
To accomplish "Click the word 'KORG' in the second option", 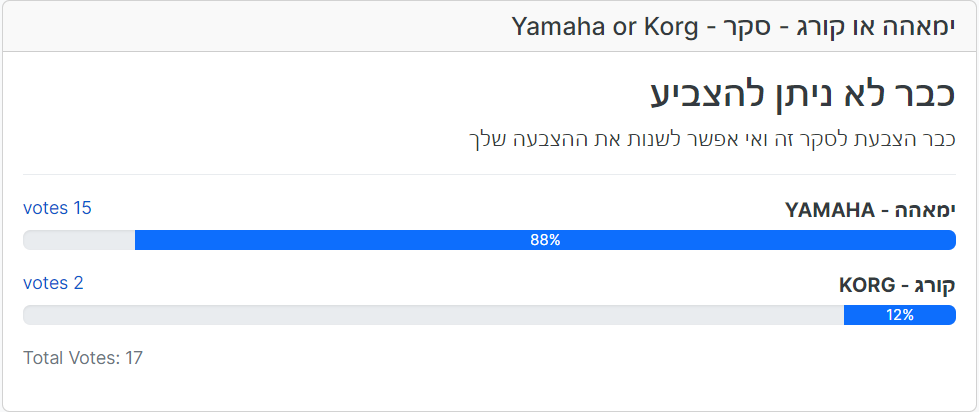I will click(867, 286).
